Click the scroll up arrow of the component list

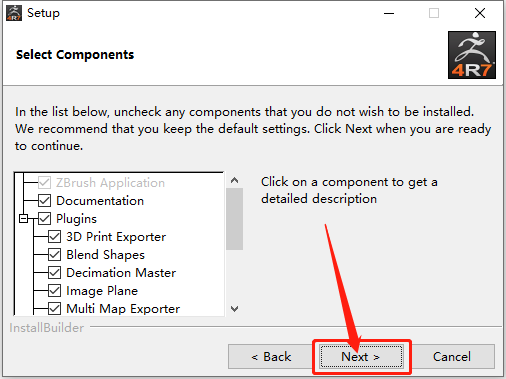(234, 180)
